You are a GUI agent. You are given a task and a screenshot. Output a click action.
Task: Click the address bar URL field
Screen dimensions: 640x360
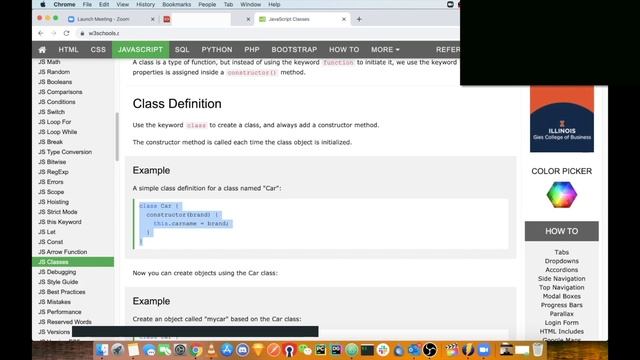[x=269, y=33]
